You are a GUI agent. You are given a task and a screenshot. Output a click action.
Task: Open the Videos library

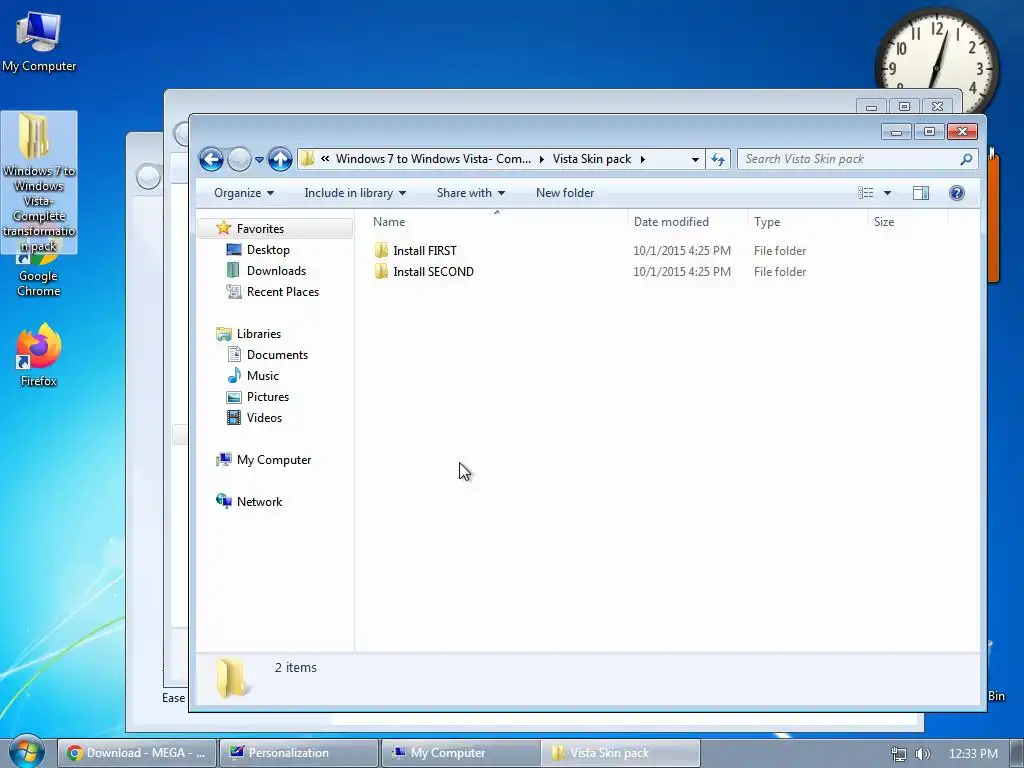264,417
